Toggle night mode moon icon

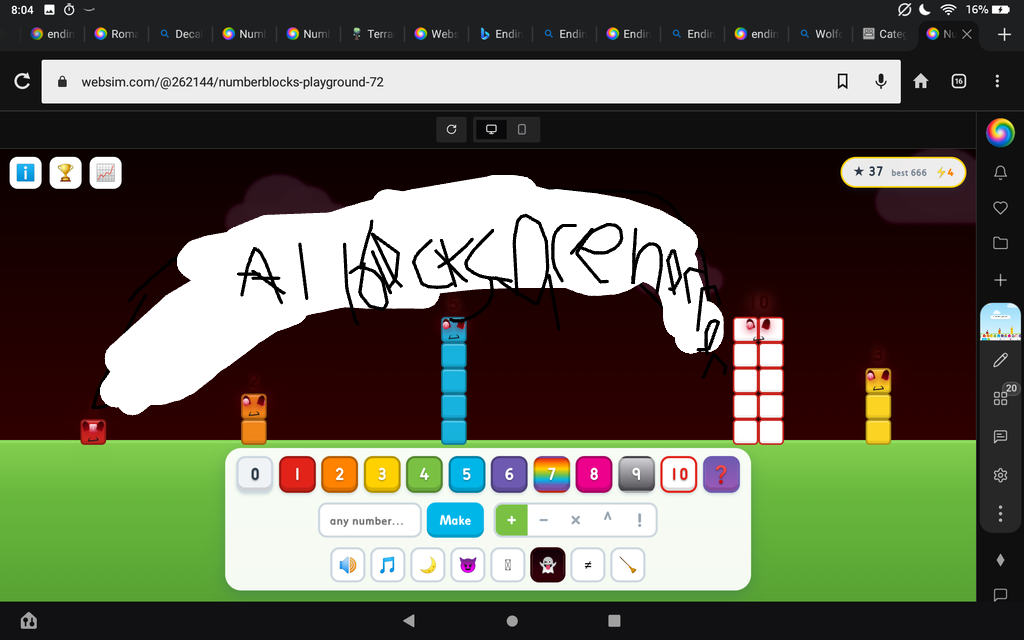click(x=428, y=565)
